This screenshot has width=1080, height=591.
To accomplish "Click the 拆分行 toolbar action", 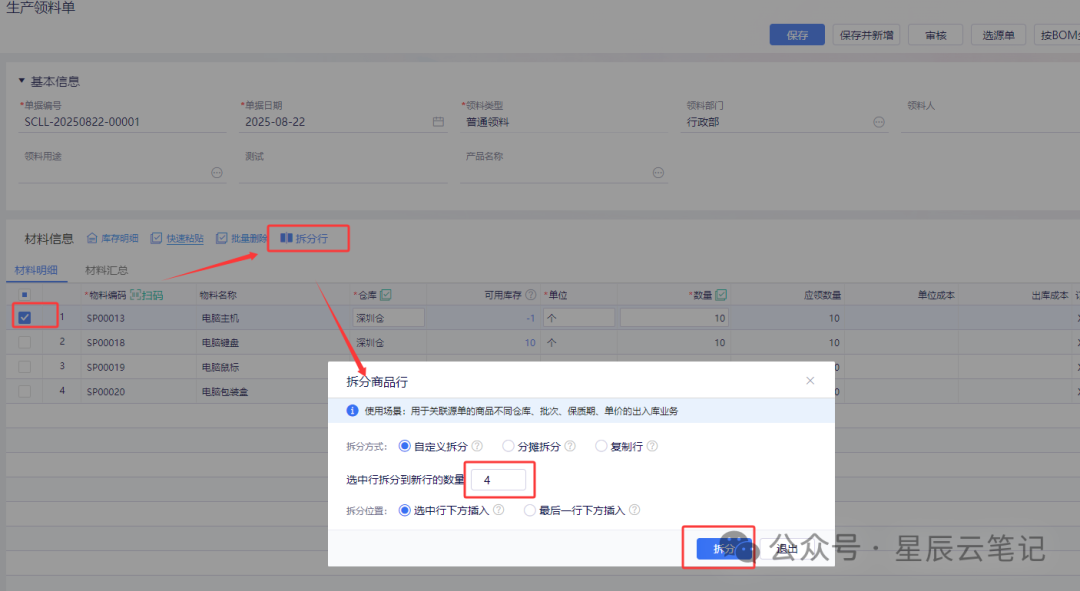I will pyautogui.click(x=304, y=238).
